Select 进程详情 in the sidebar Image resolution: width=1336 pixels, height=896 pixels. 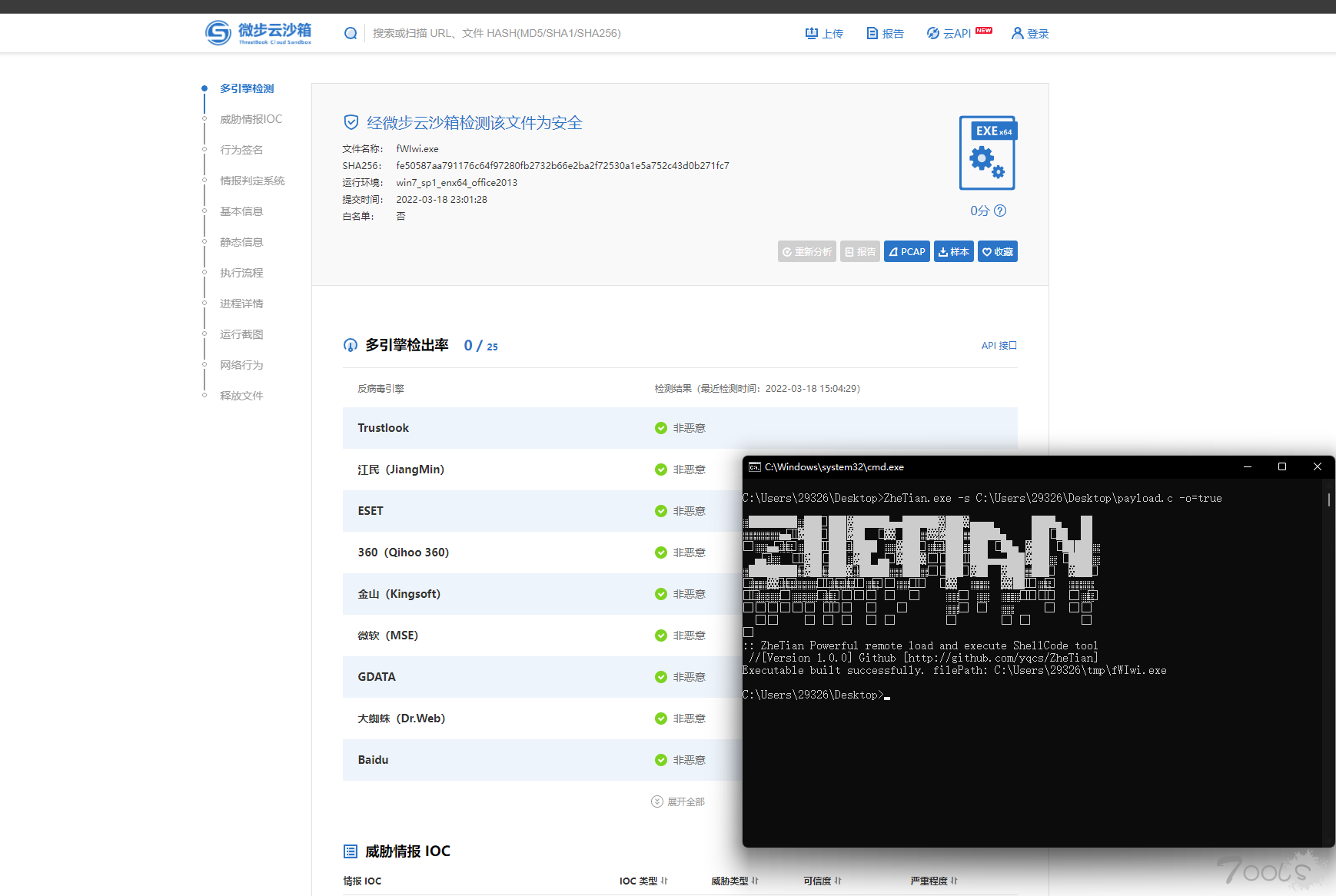[241, 304]
